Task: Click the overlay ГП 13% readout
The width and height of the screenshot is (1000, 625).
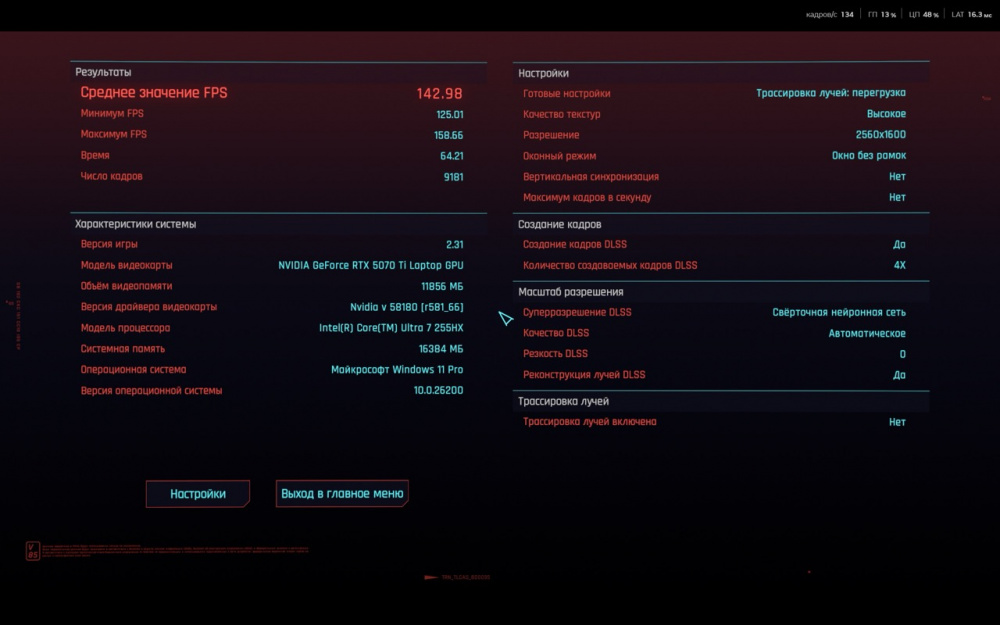Action: coord(882,15)
